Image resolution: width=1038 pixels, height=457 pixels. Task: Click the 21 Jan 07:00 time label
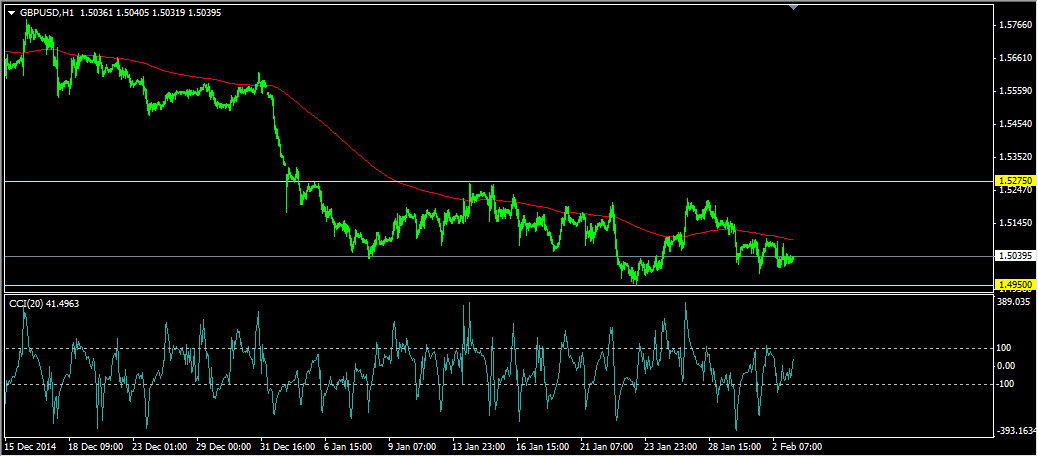pos(606,447)
